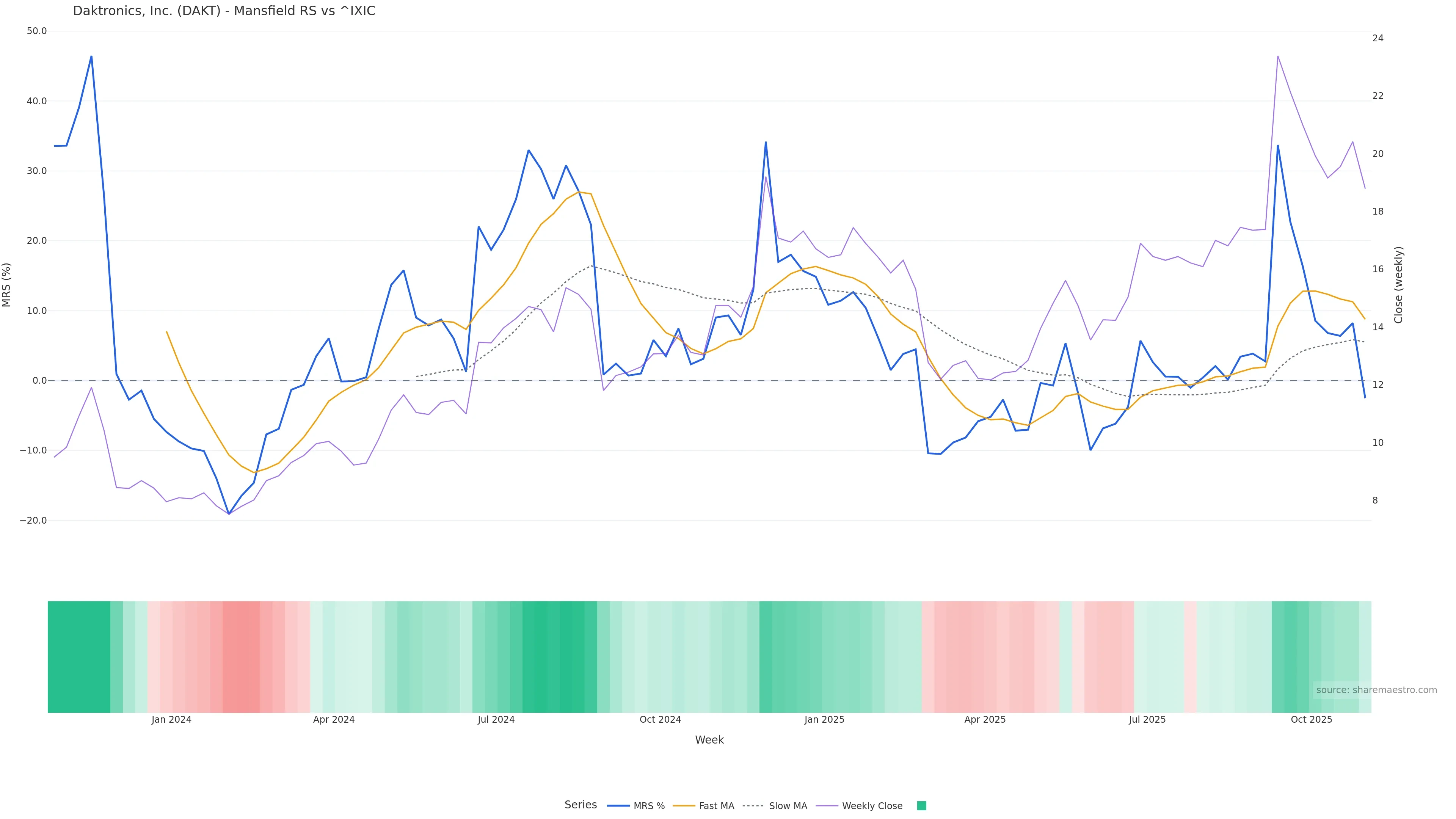Click the Series legend title
Screen dimensions: 1456x819
(x=581, y=805)
